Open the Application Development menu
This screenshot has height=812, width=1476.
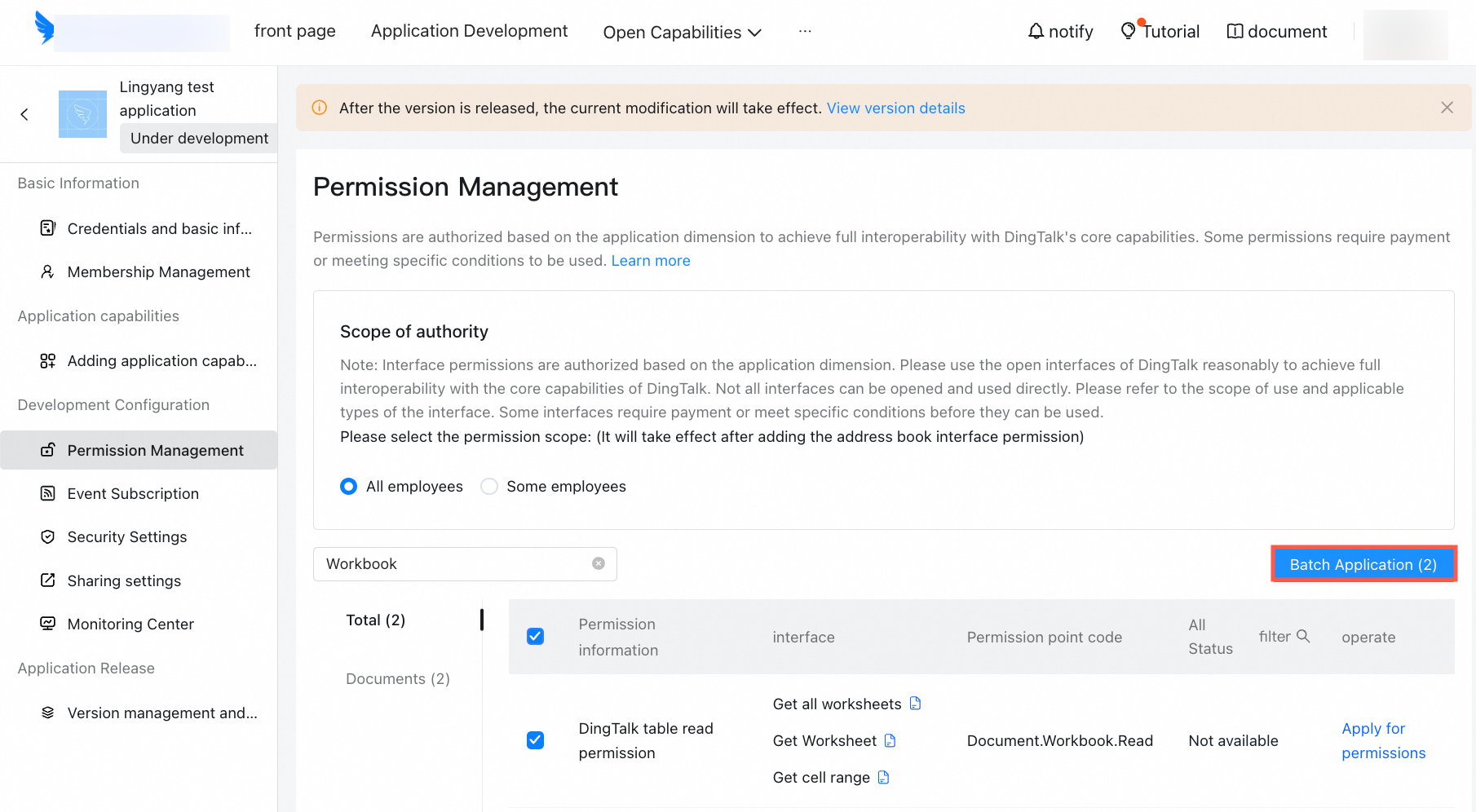[x=469, y=31]
